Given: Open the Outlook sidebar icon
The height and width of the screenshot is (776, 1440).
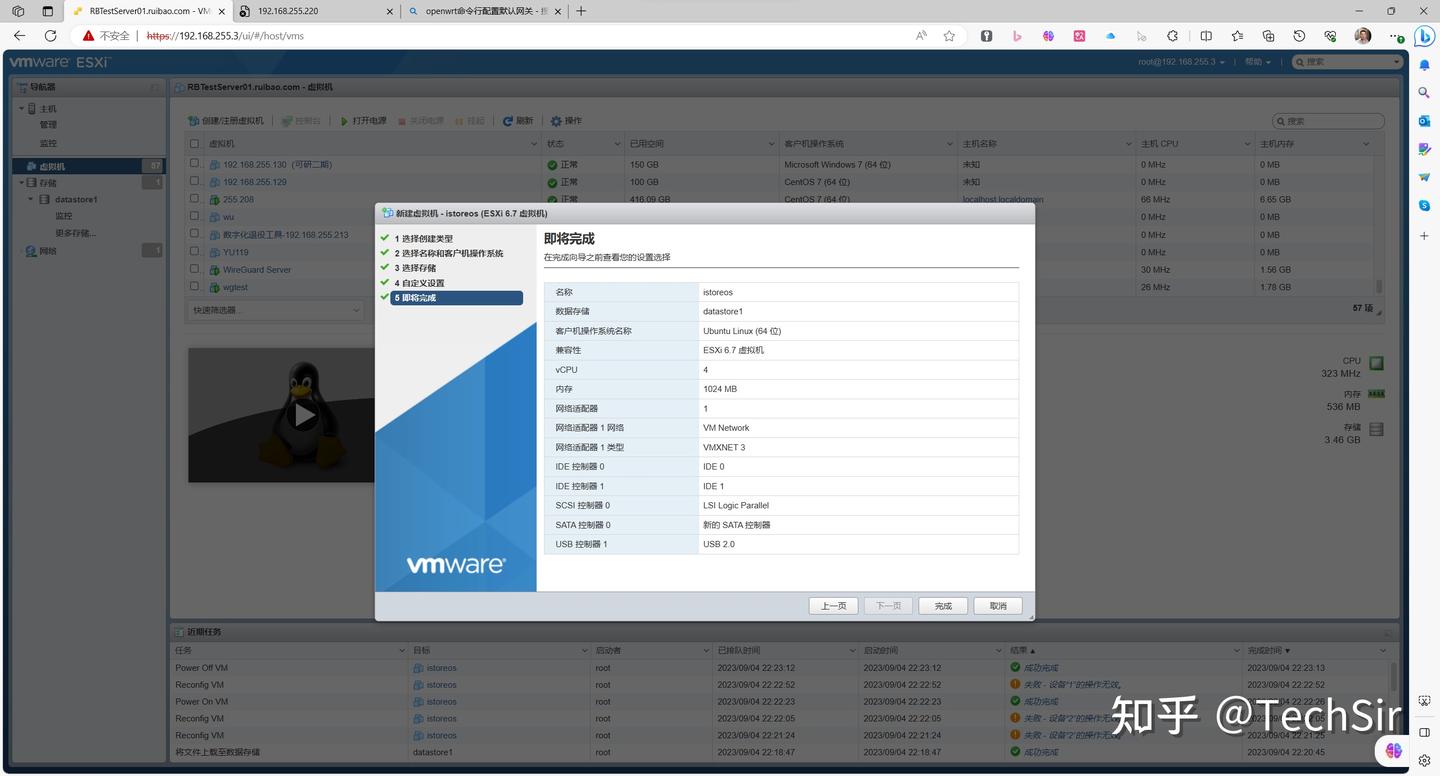Looking at the screenshot, I should point(1425,121).
